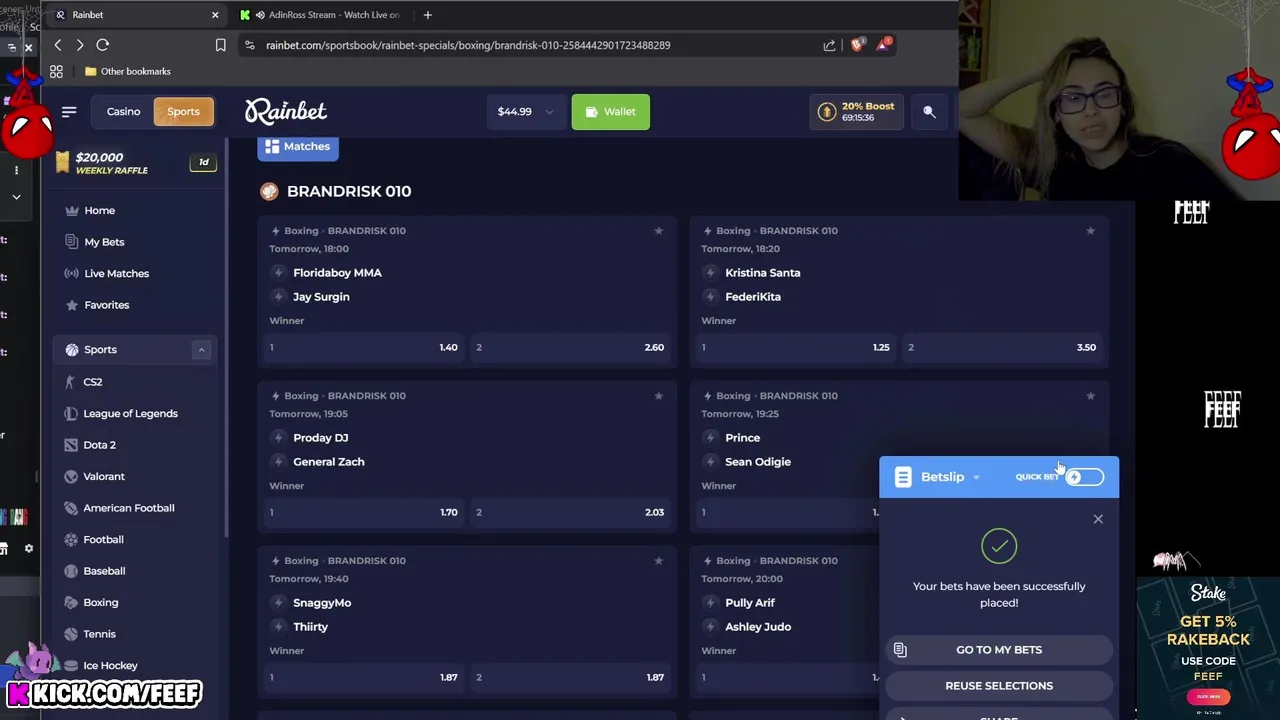Screen dimensions: 1280x720
Task: Open Live Matches in sidebar
Action: [x=116, y=273]
